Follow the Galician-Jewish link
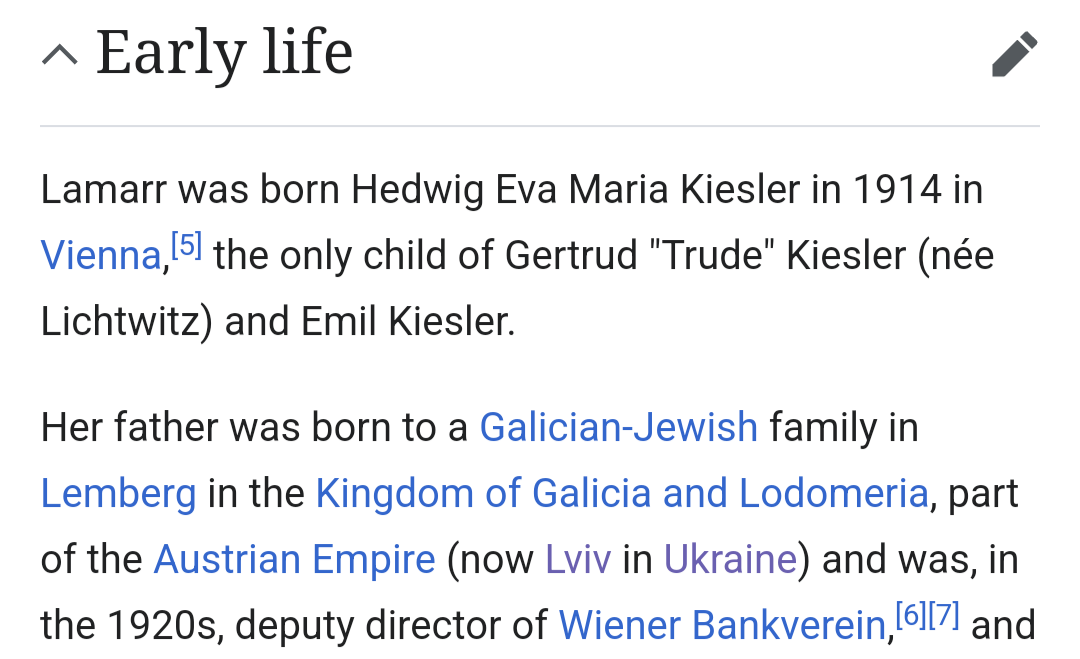Image resolution: width=1080 pixels, height=659 pixels. (x=618, y=428)
